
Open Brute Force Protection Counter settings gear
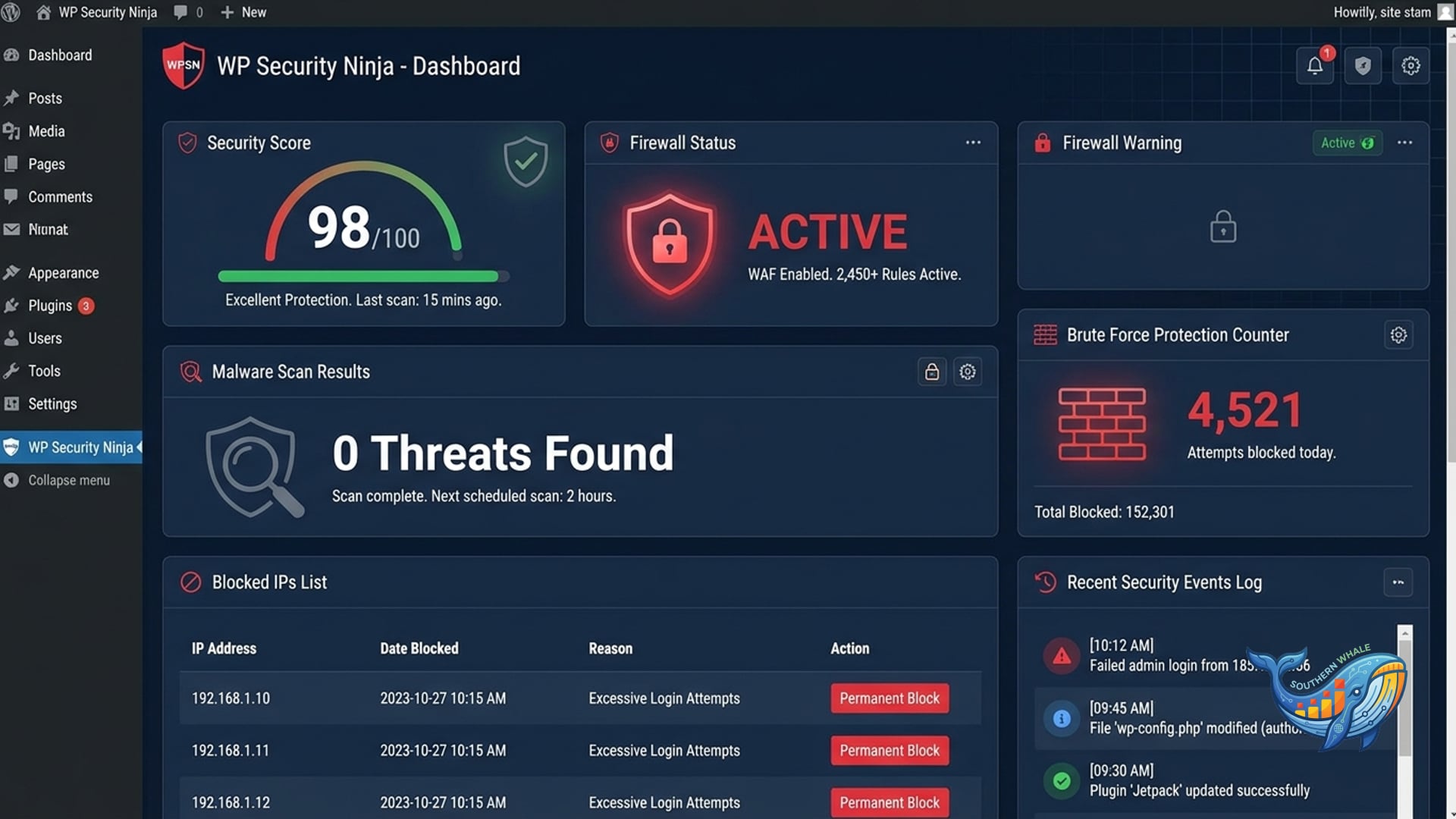pyautogui.click(x=1398, y=334)
